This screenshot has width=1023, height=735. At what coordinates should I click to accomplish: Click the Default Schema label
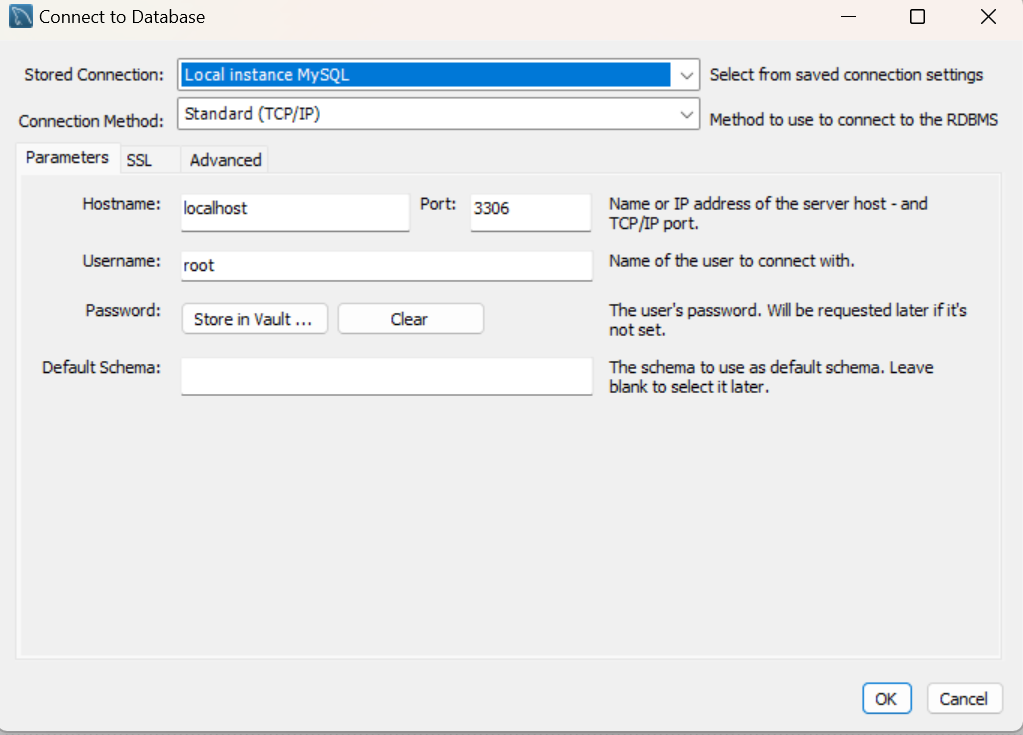click(x=101, y=368)
